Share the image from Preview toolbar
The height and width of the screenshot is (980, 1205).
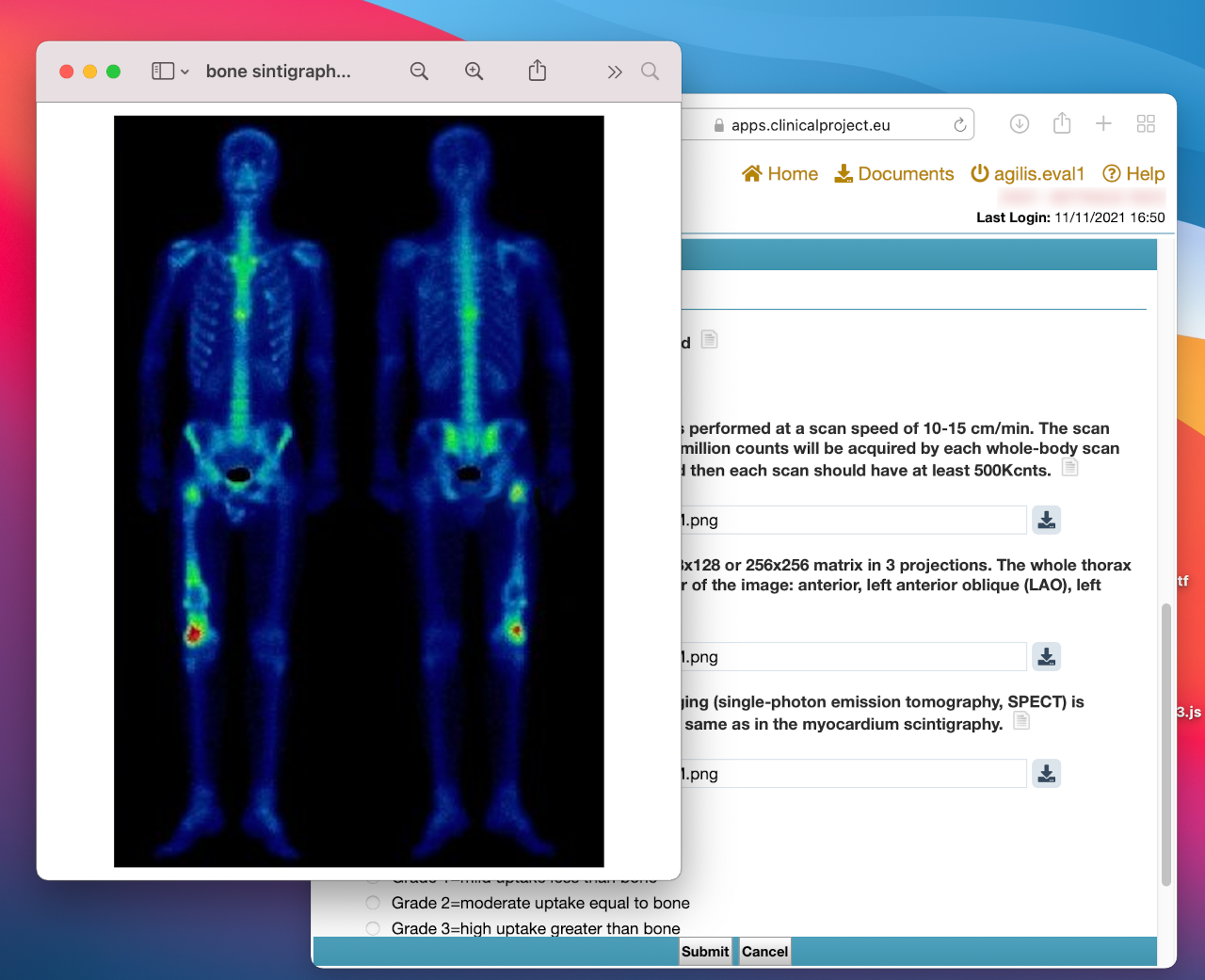click(x=538, y=71)
